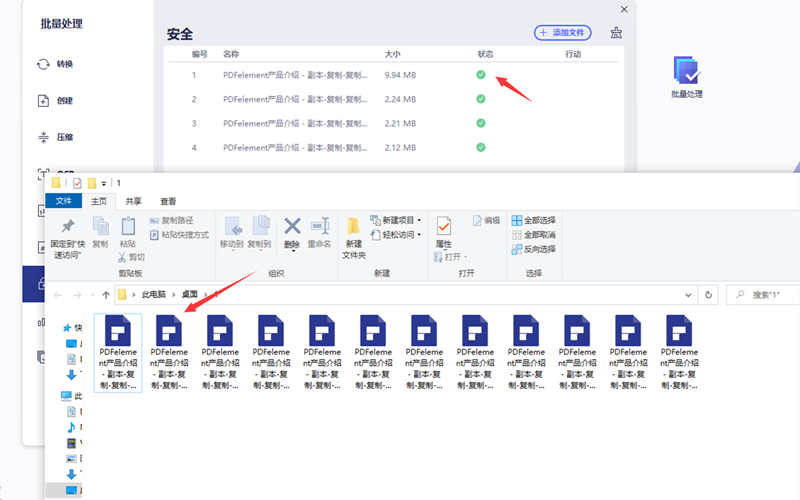Click 剪切 (Cut) scissors icon
Image resolution: width=800 pixels, height=500 pixels.
point(132,257)
